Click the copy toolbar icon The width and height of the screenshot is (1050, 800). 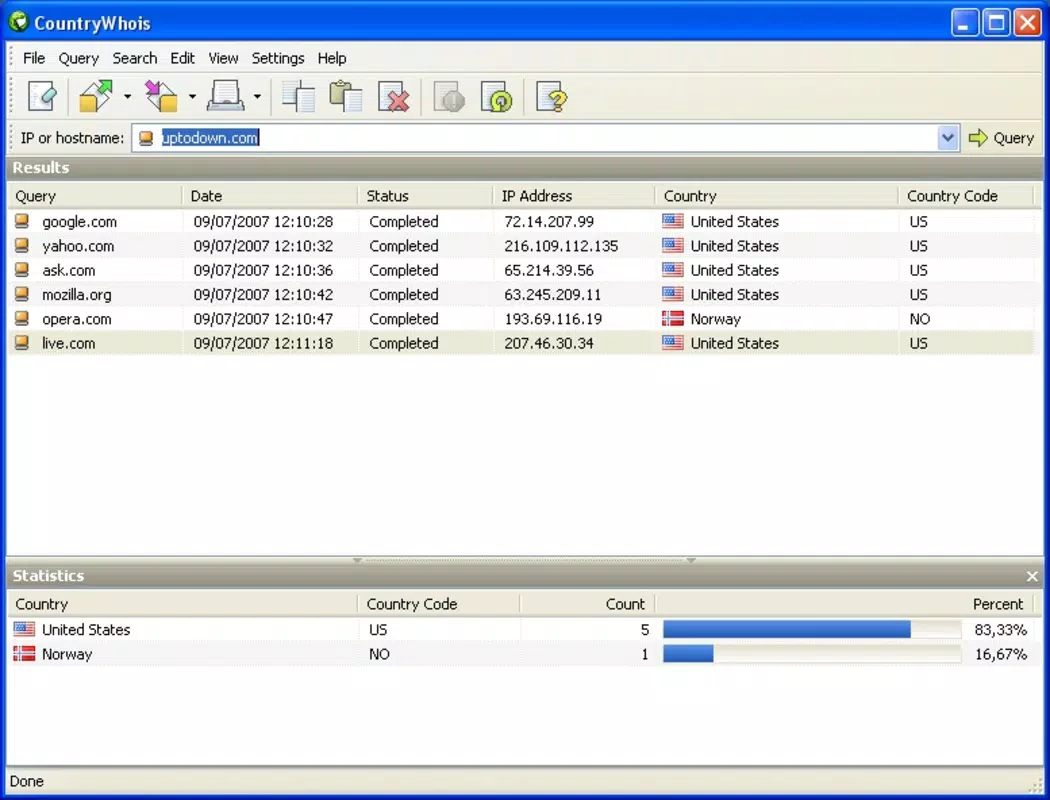299,97
